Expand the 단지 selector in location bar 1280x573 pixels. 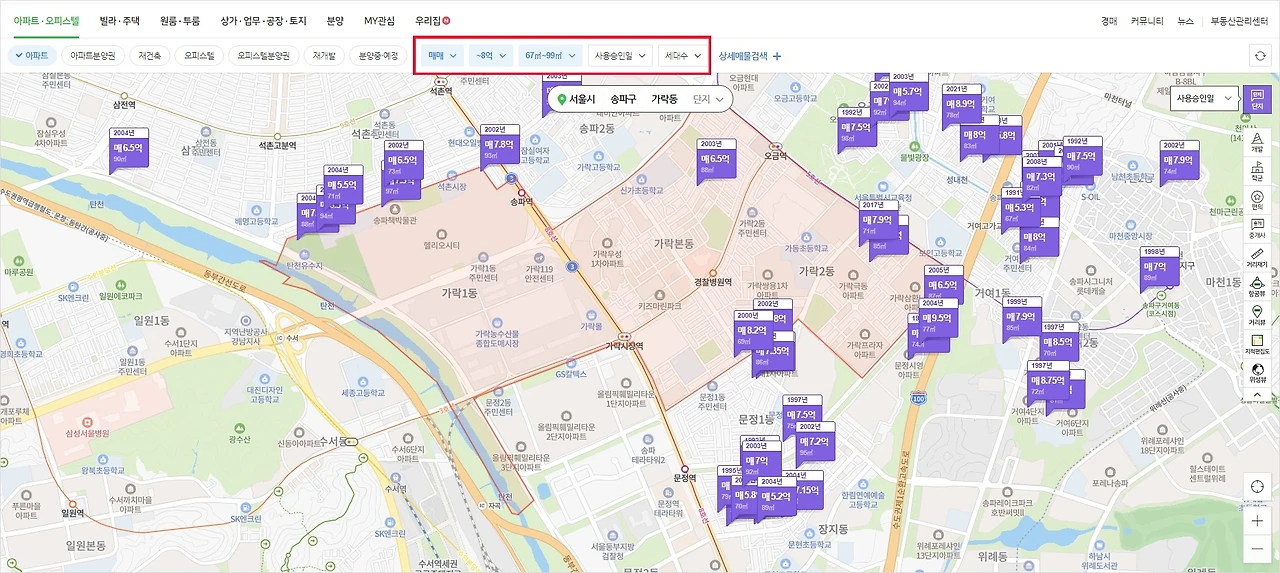(x=707, y=99)
